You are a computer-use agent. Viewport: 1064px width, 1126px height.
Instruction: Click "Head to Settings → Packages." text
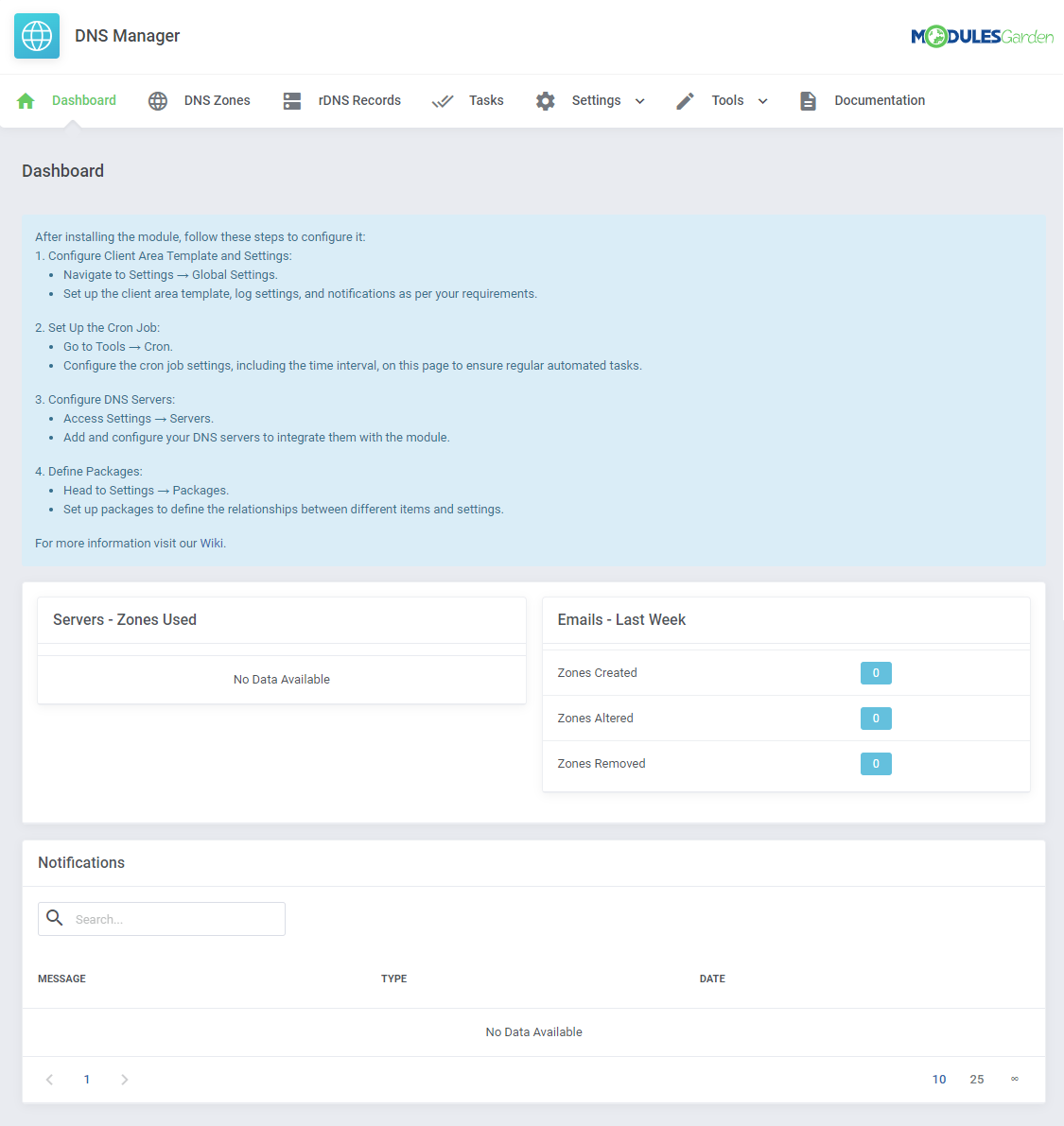point(146,491)
